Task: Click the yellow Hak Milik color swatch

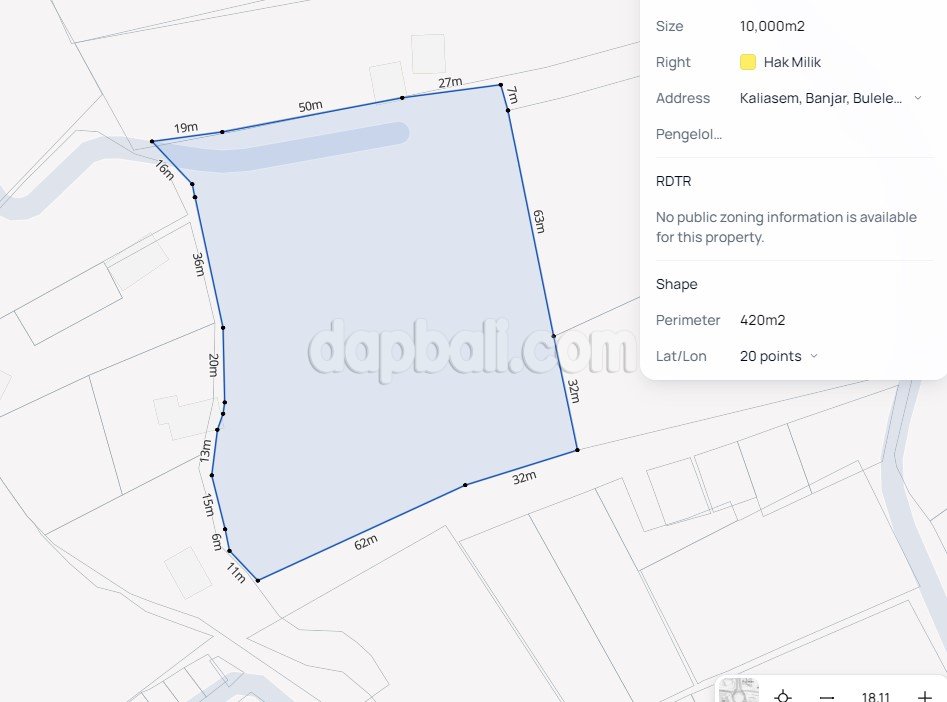Action: tap(748, 62)
